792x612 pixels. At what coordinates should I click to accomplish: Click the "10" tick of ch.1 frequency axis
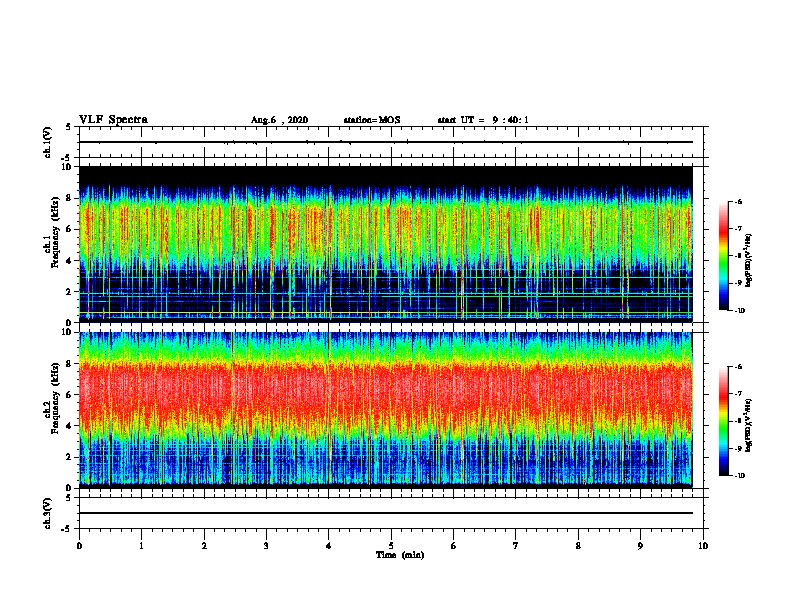[67, 167]
